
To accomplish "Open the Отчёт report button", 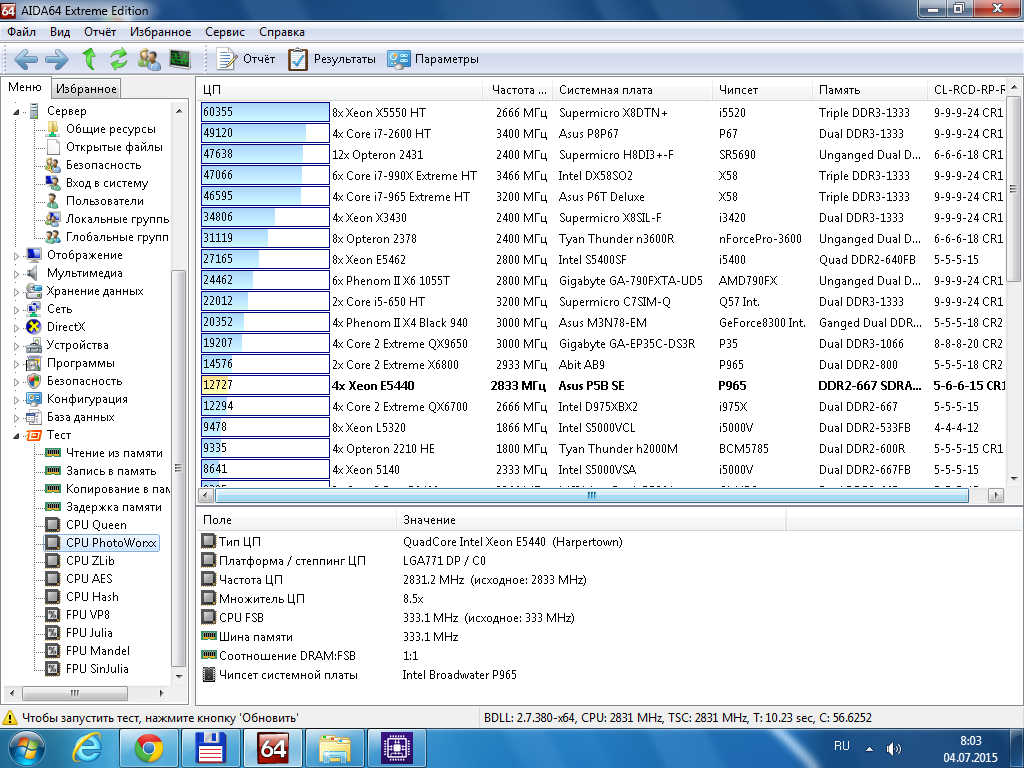I will tap(246, 59).
